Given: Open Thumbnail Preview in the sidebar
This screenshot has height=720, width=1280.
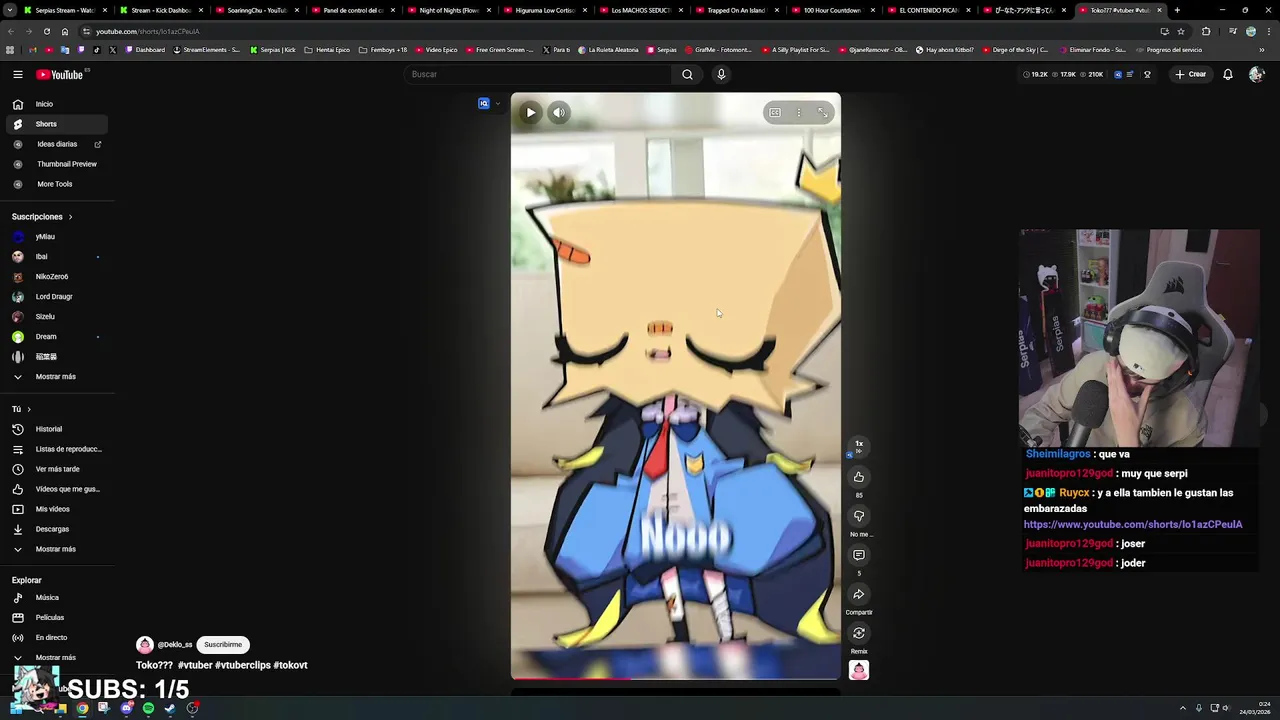Looking at the screenshot, I should pos(55,164).
